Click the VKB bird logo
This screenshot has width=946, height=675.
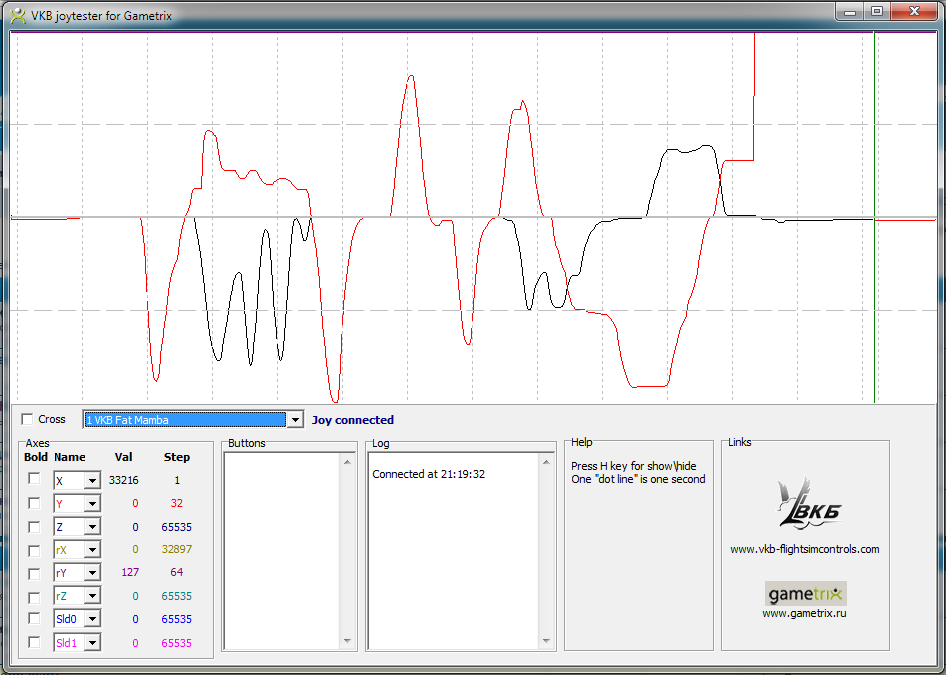click(x=807, y=503)
